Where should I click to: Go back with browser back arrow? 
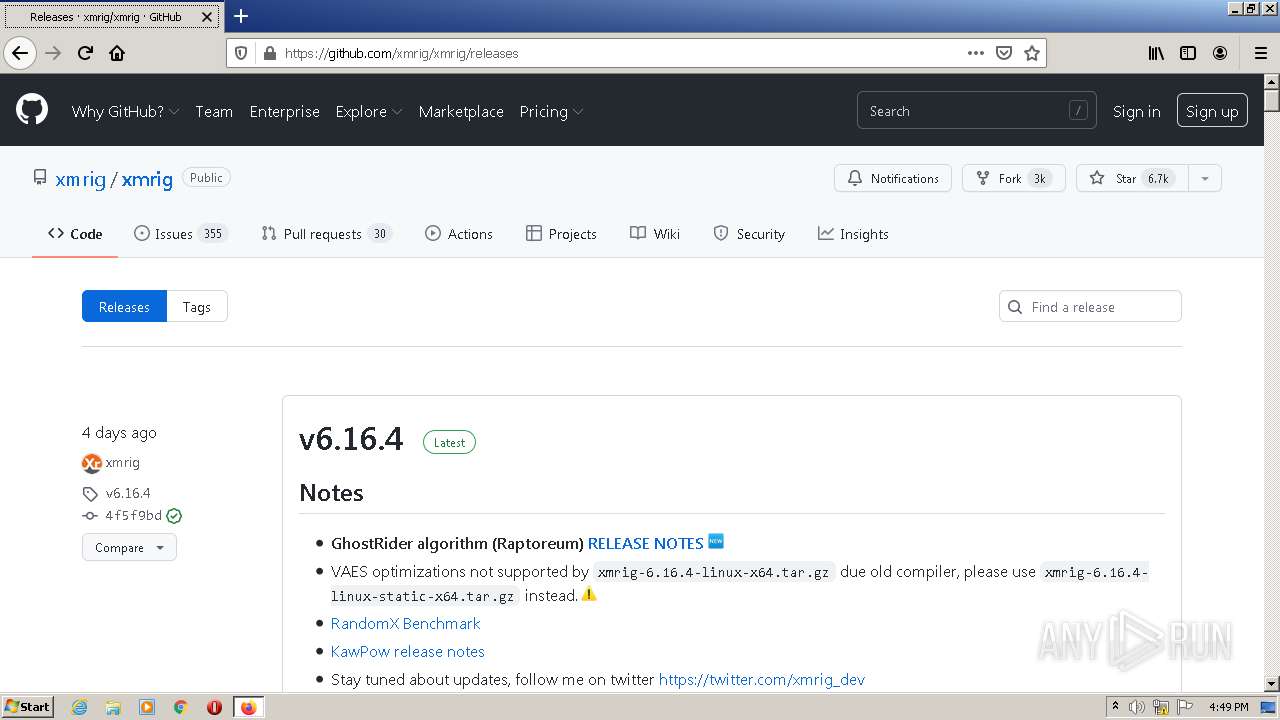(x=20, y=53)
